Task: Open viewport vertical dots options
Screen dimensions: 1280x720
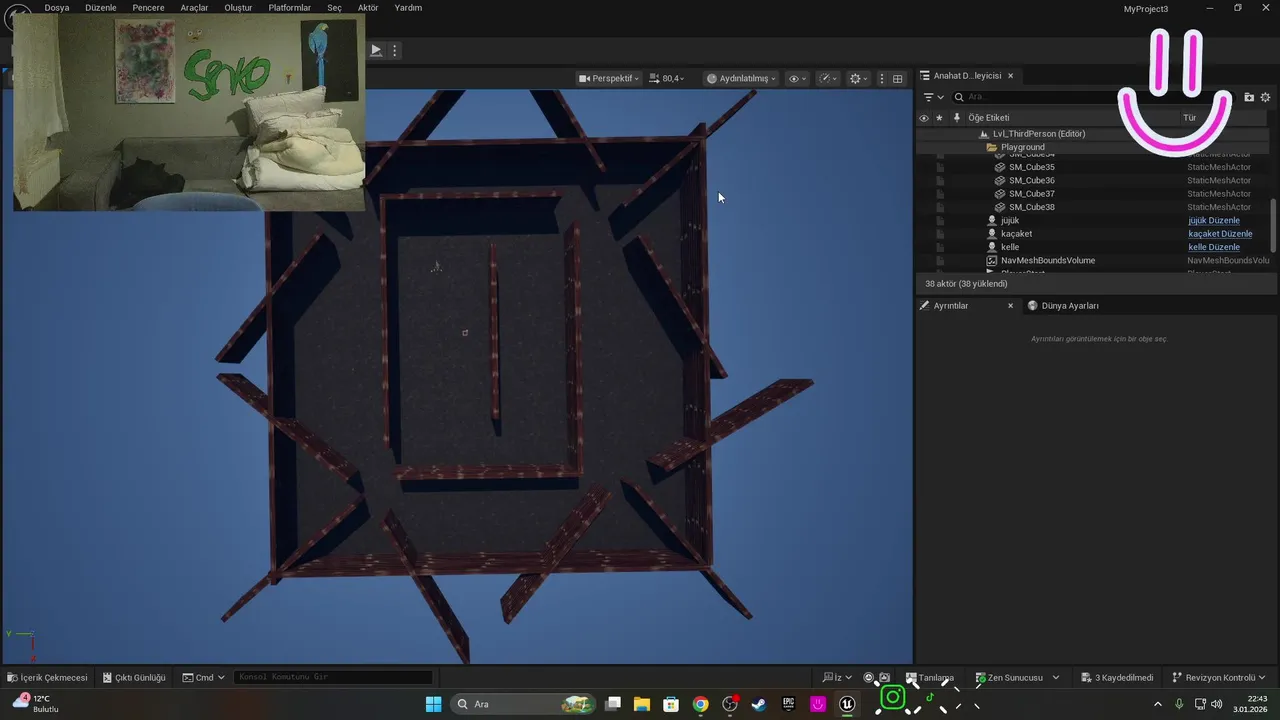Action: coord(881,78)
